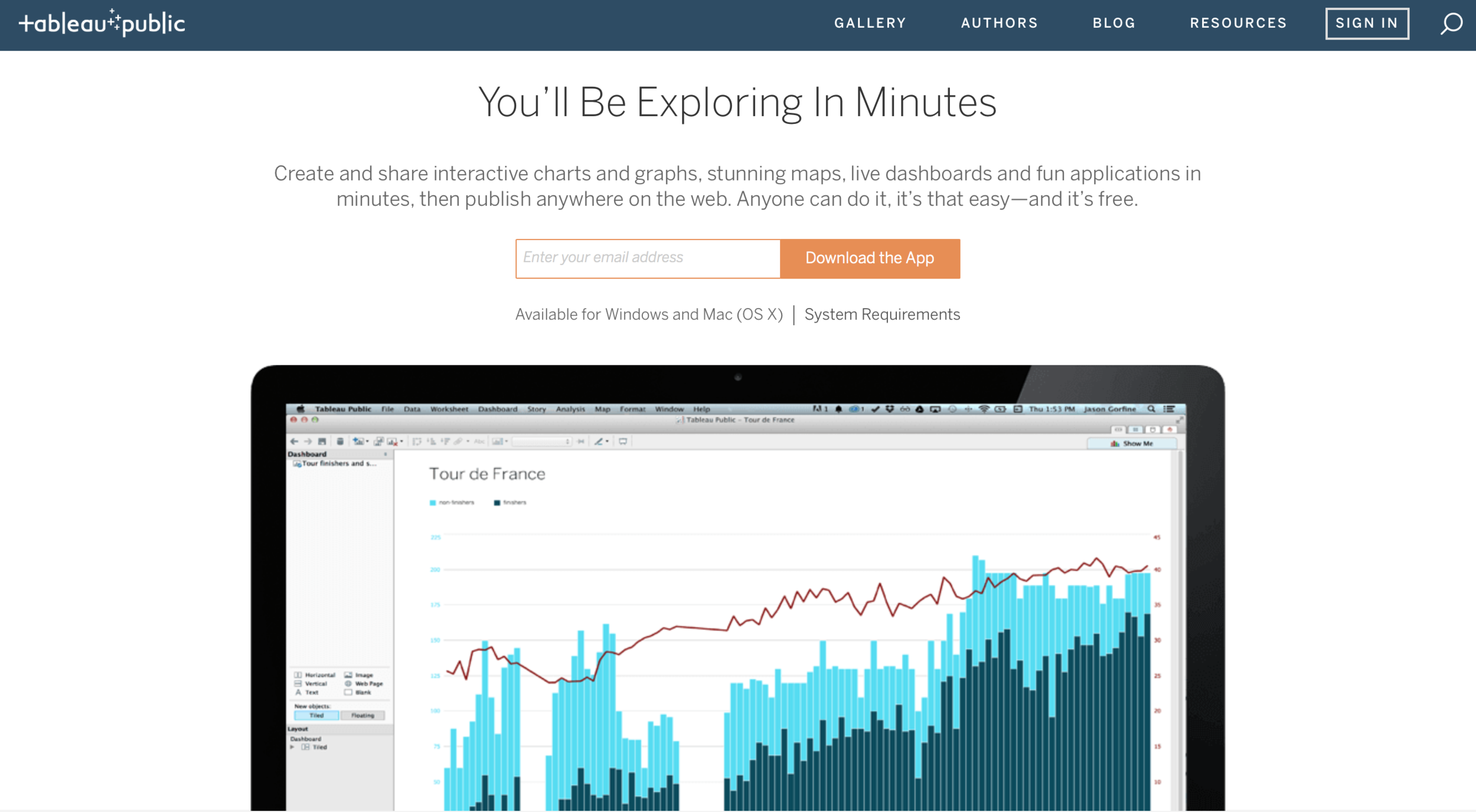The height and width of the screenshot is (812, 1476).
Task: Click the bell notification icon in menu bar
Action: (x=838, y=409)
